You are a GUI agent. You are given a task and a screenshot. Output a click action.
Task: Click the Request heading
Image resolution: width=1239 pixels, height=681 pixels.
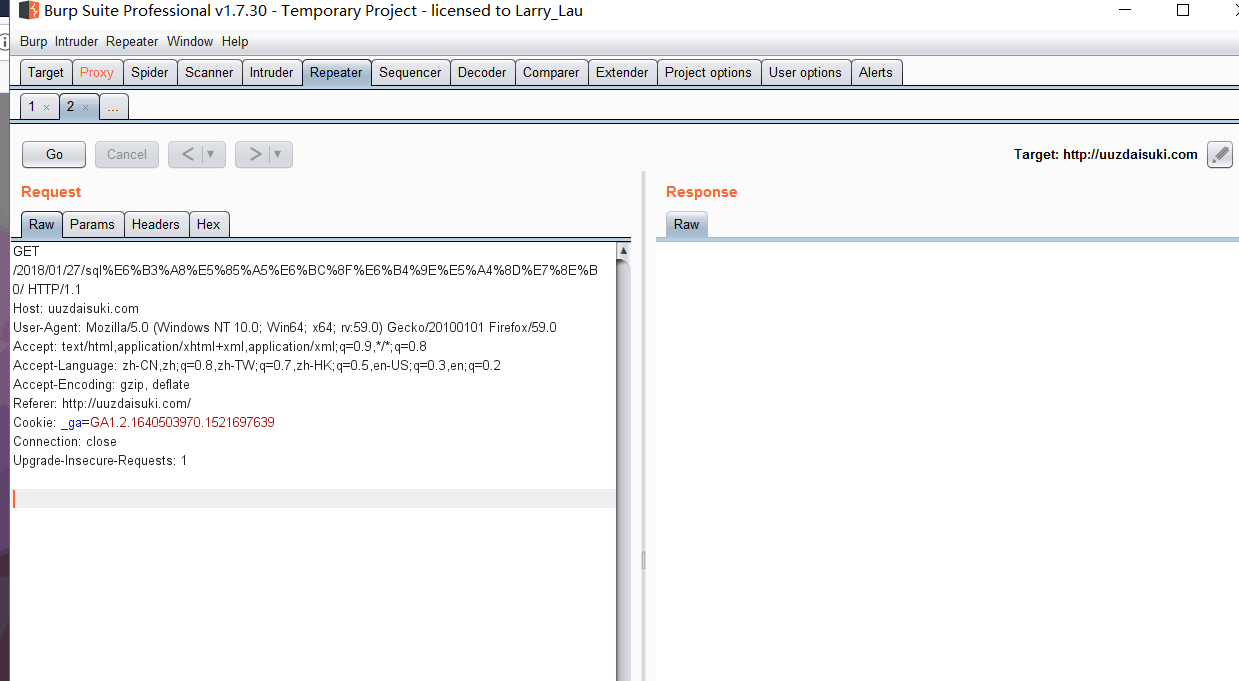[51, 192]
